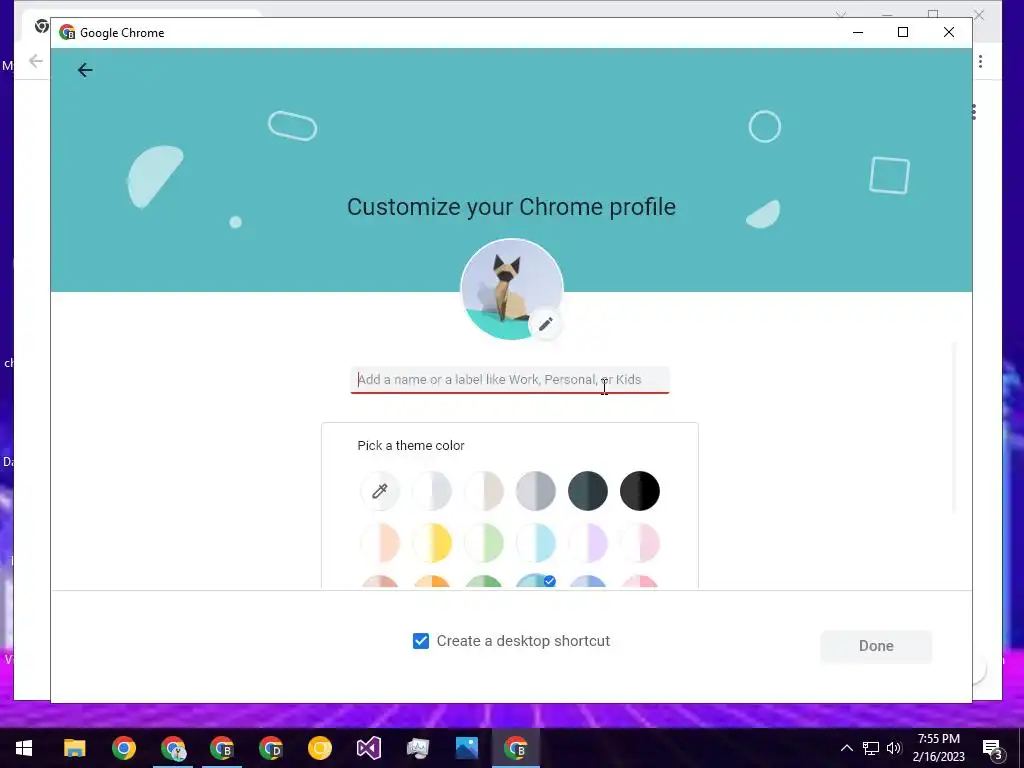The height and width of the screenshot is (768, 1024).
Task: Select the blue theme color in bottom row
Action: [x=588, y=581]
